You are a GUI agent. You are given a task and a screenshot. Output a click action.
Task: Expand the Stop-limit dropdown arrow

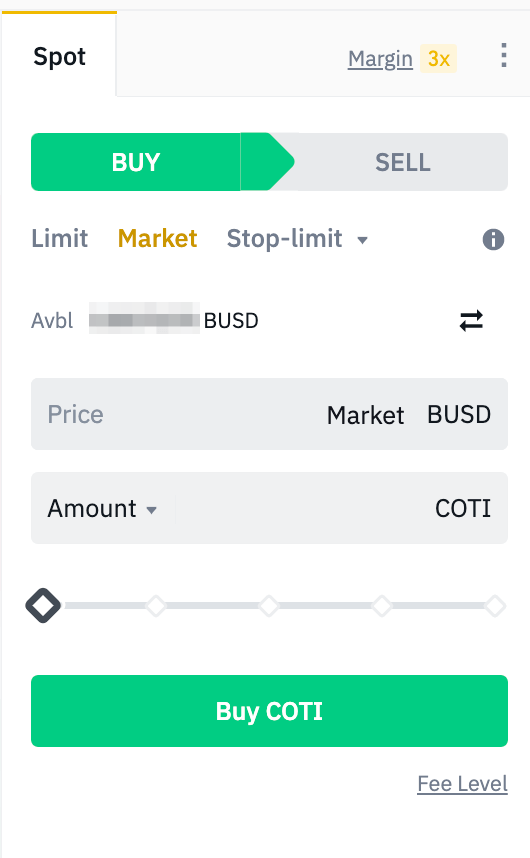(x=362, y=240)
